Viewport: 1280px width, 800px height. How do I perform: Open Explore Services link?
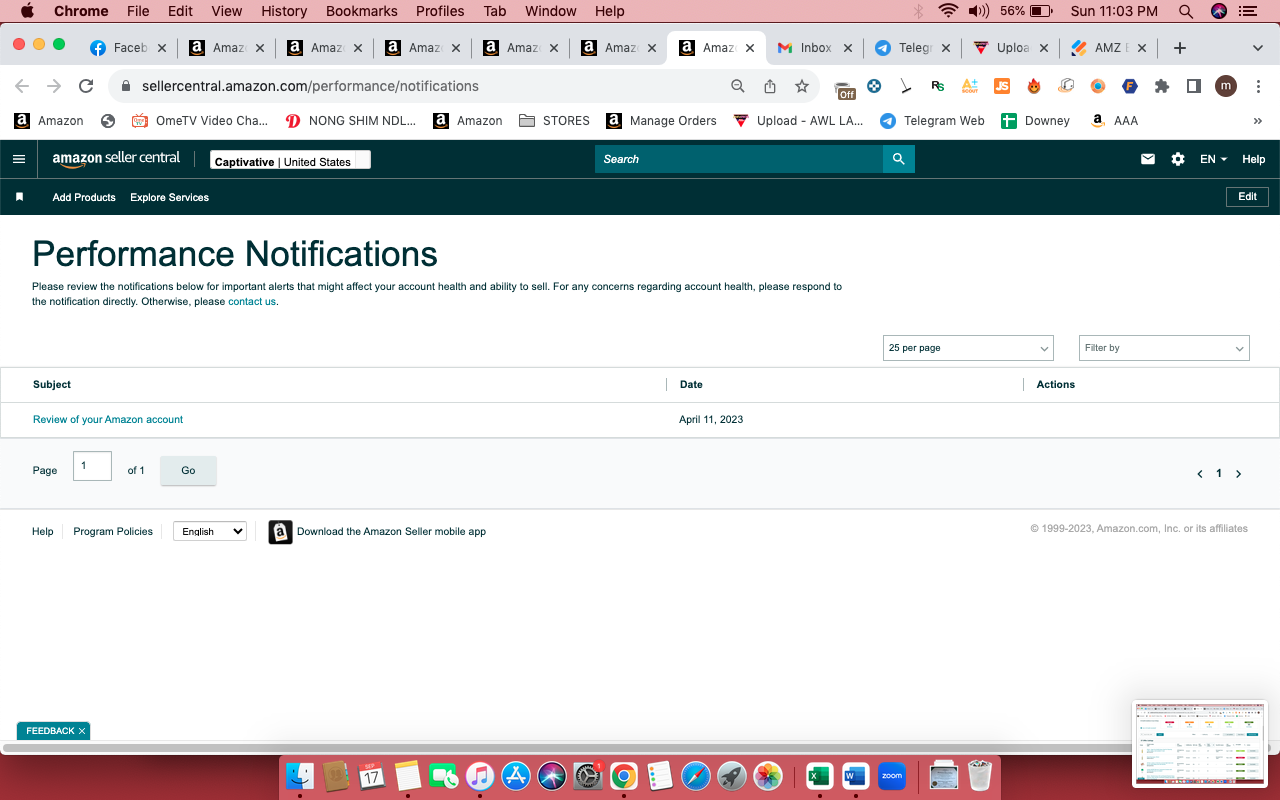point(169,198)
